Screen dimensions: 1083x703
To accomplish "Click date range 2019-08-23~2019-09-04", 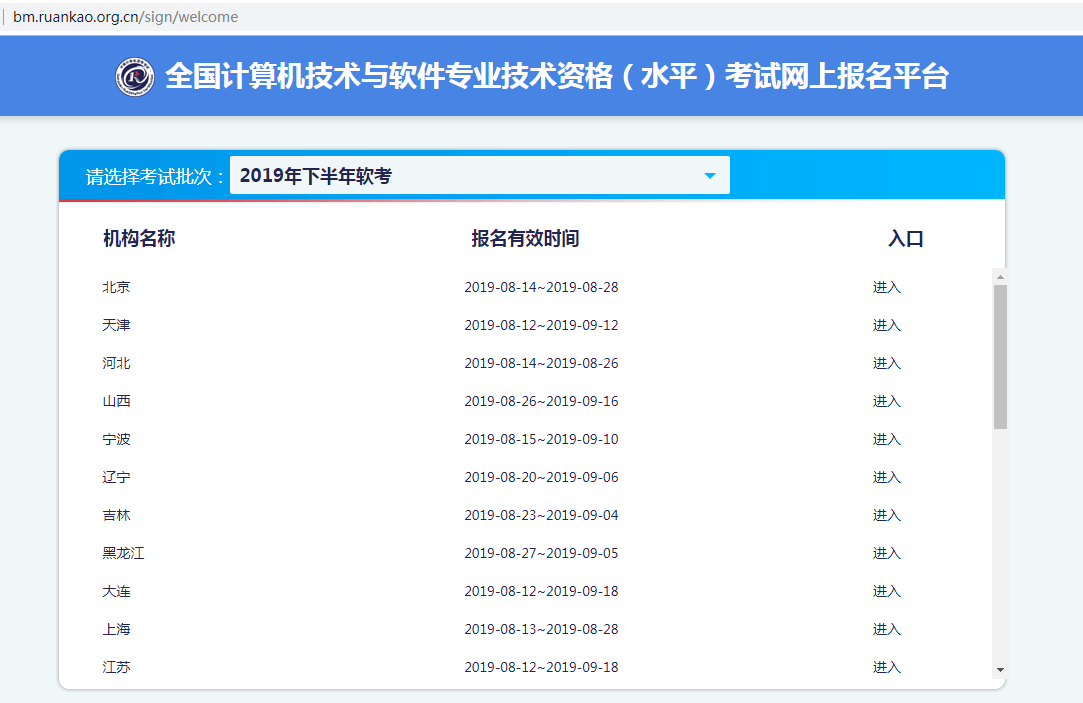I will [x=541, y=515].
